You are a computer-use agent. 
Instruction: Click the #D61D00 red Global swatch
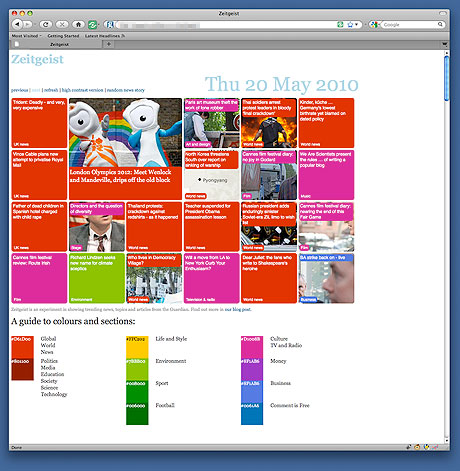(x=22, y=347)
